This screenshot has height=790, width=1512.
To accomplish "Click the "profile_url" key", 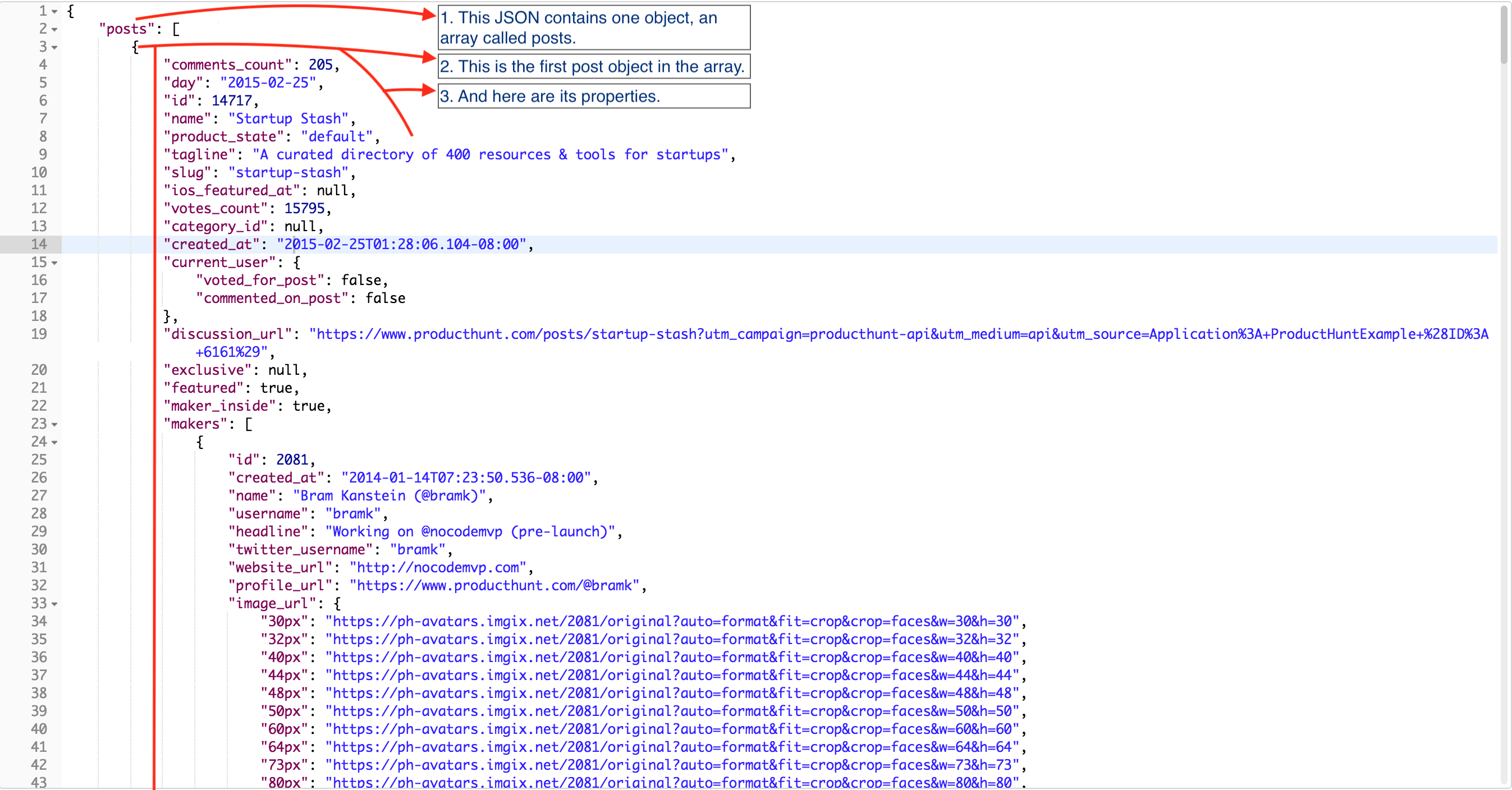I will [x=280, y=586].
